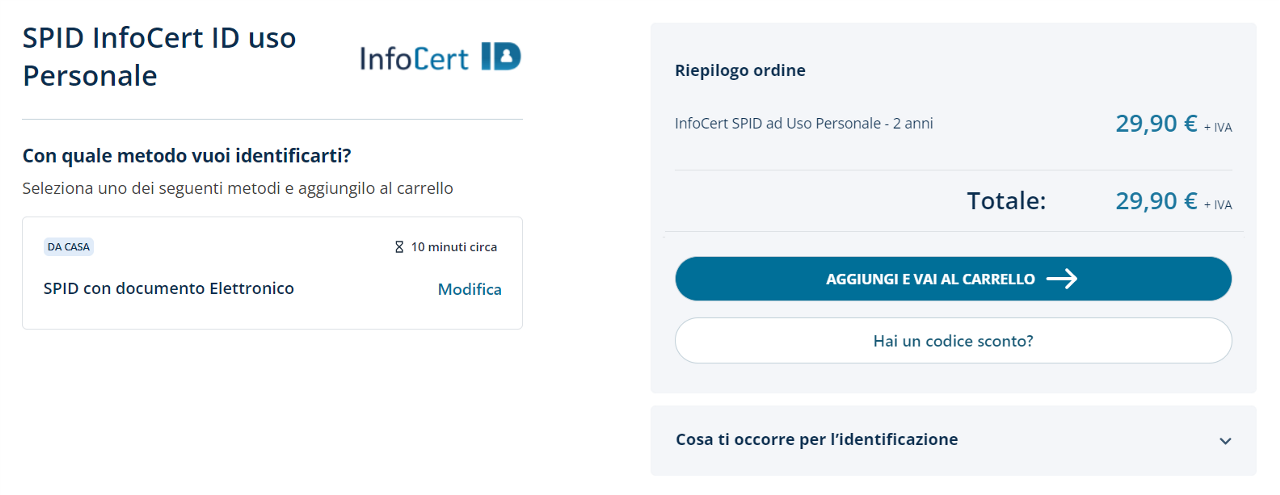Viewport: 1280px width, 495px height.
Task: Click the 'Seleziona uno dei seguenti metodi' text
Action: point(237,188)
